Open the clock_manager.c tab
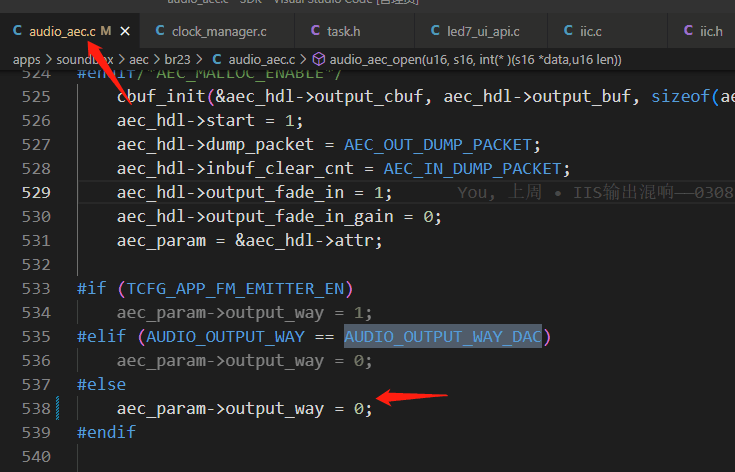735x472 pixels. [218, 31]
